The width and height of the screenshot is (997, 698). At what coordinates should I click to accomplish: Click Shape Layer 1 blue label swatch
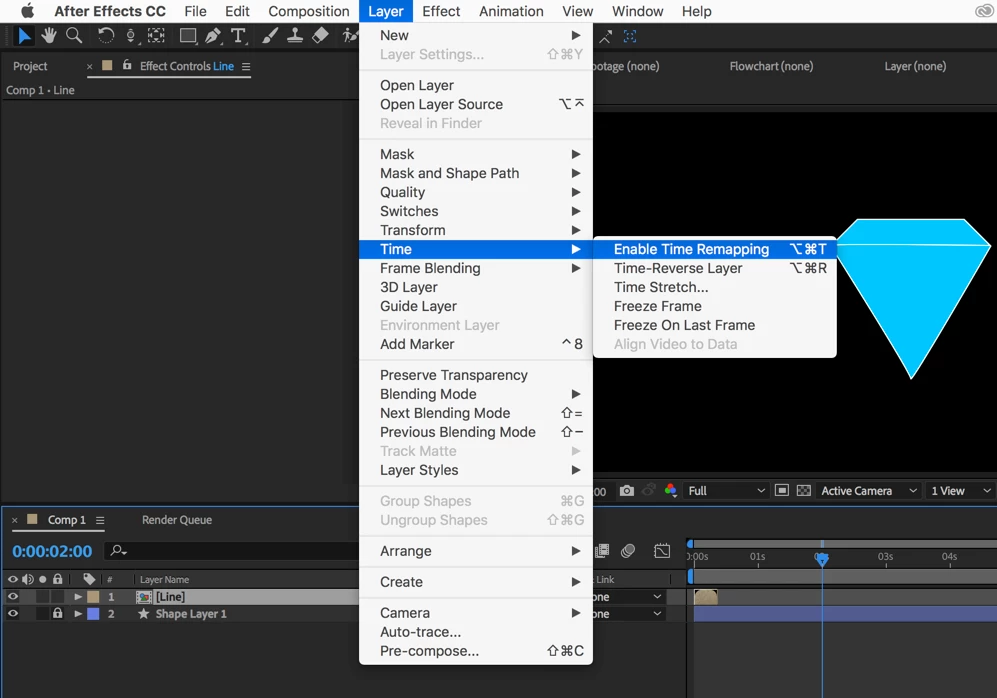pos(93,613)
